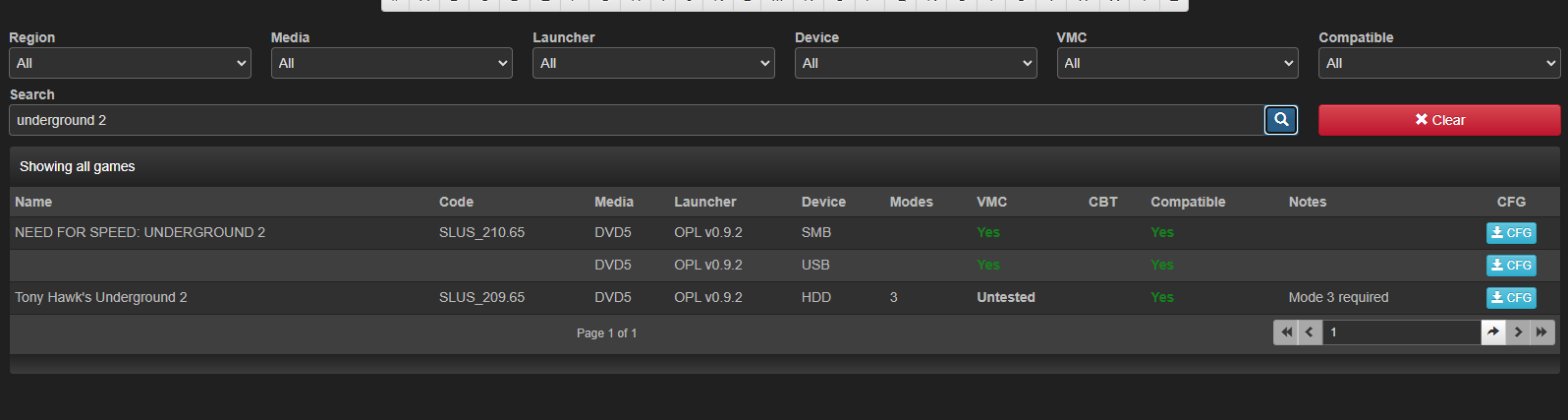Click the HDD device cell

(x=816, y=298)
